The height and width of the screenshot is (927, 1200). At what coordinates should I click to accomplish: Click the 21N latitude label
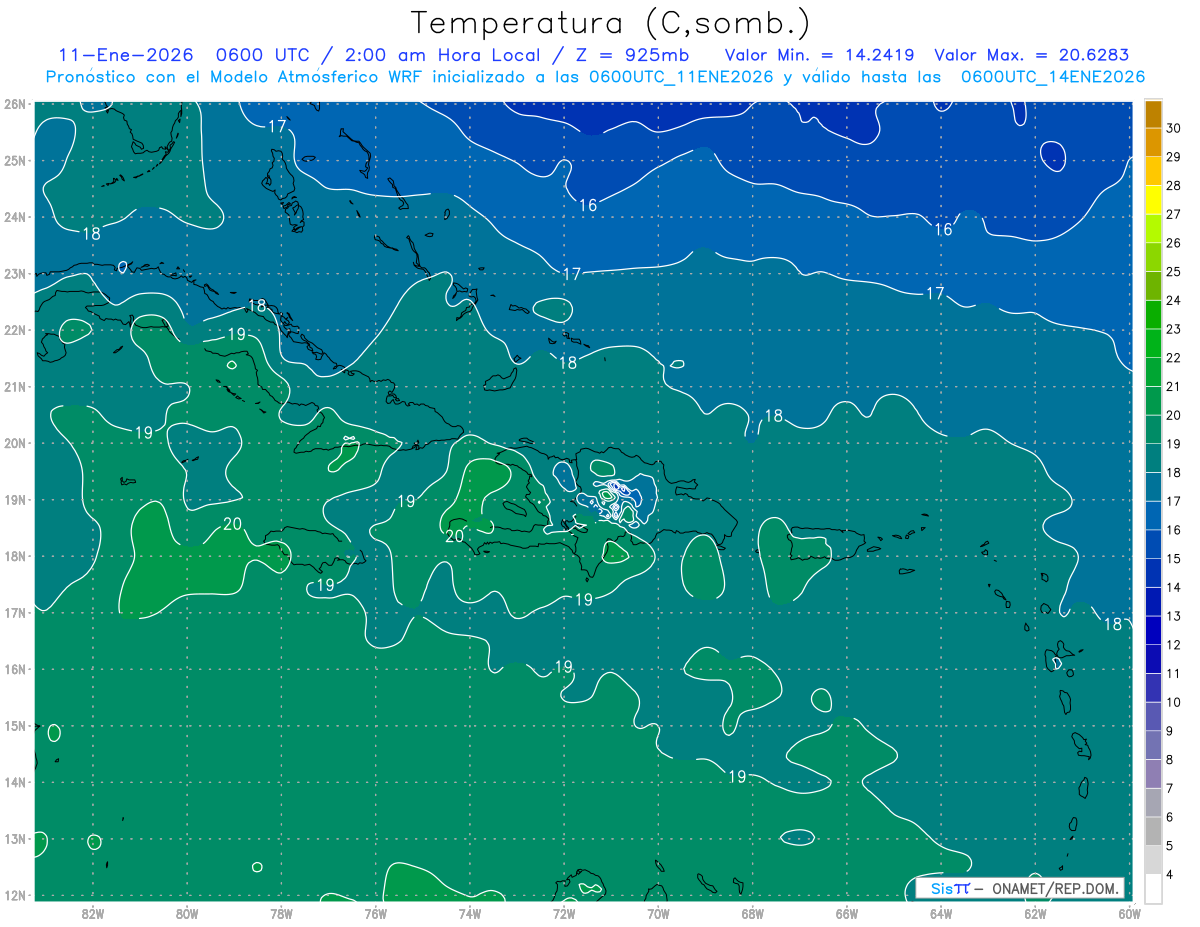coord(15,386)
